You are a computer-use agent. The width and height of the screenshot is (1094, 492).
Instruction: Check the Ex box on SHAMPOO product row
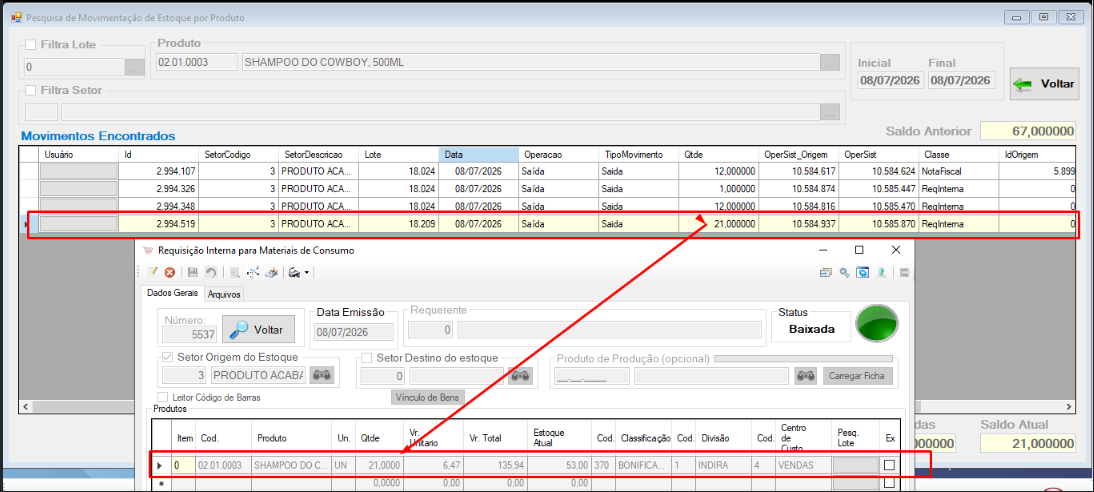pos(889,465)
